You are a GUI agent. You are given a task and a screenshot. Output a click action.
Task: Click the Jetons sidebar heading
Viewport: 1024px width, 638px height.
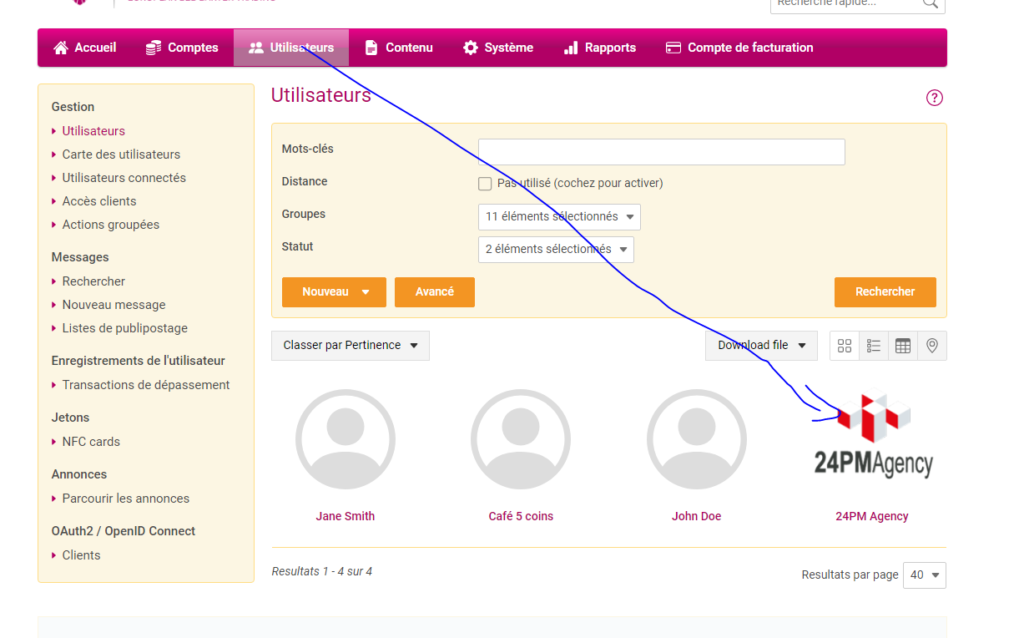(71, 418)
